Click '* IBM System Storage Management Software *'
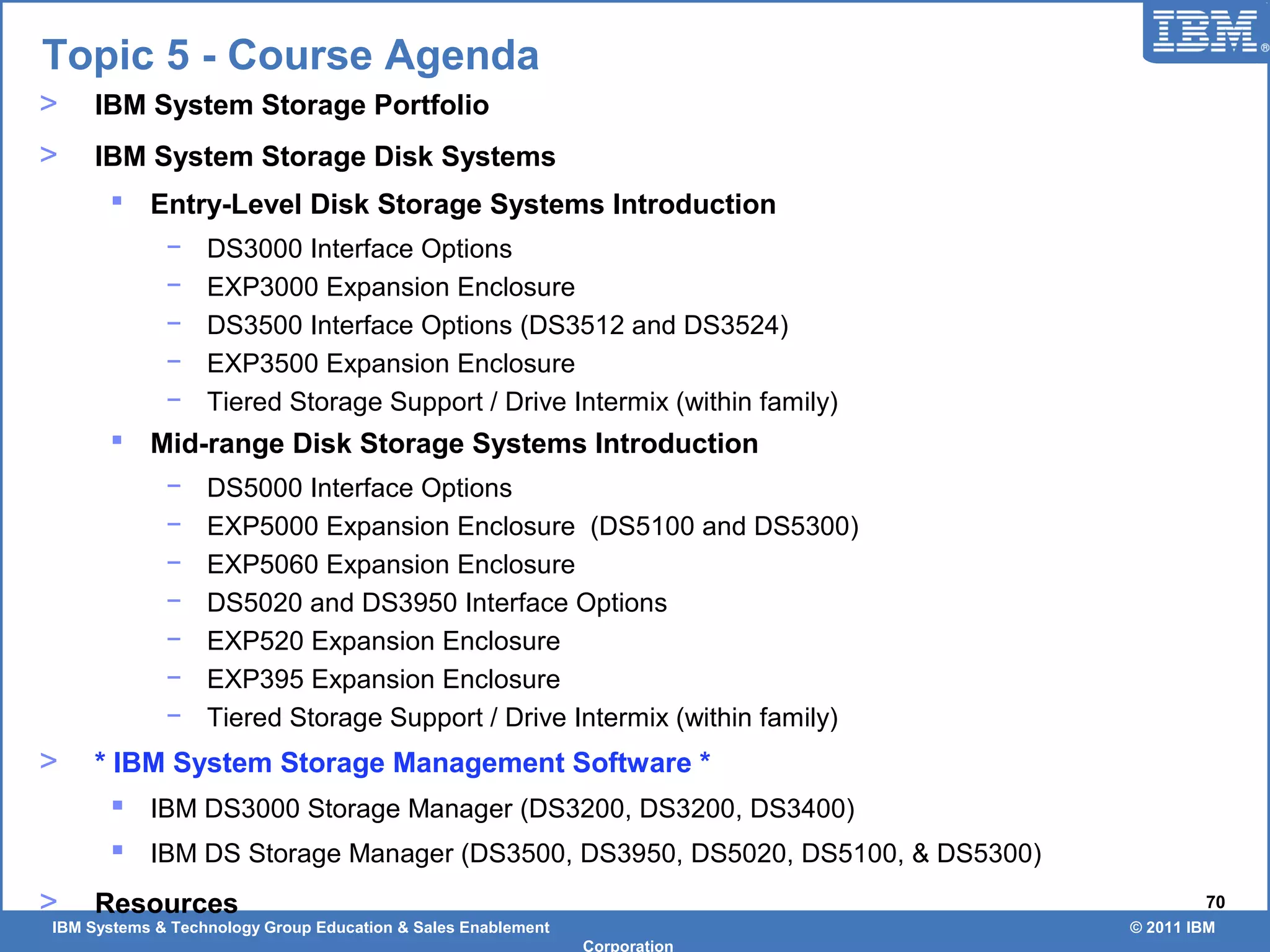Viewport: 1270px width, 952px height. (x=402, y=763)
